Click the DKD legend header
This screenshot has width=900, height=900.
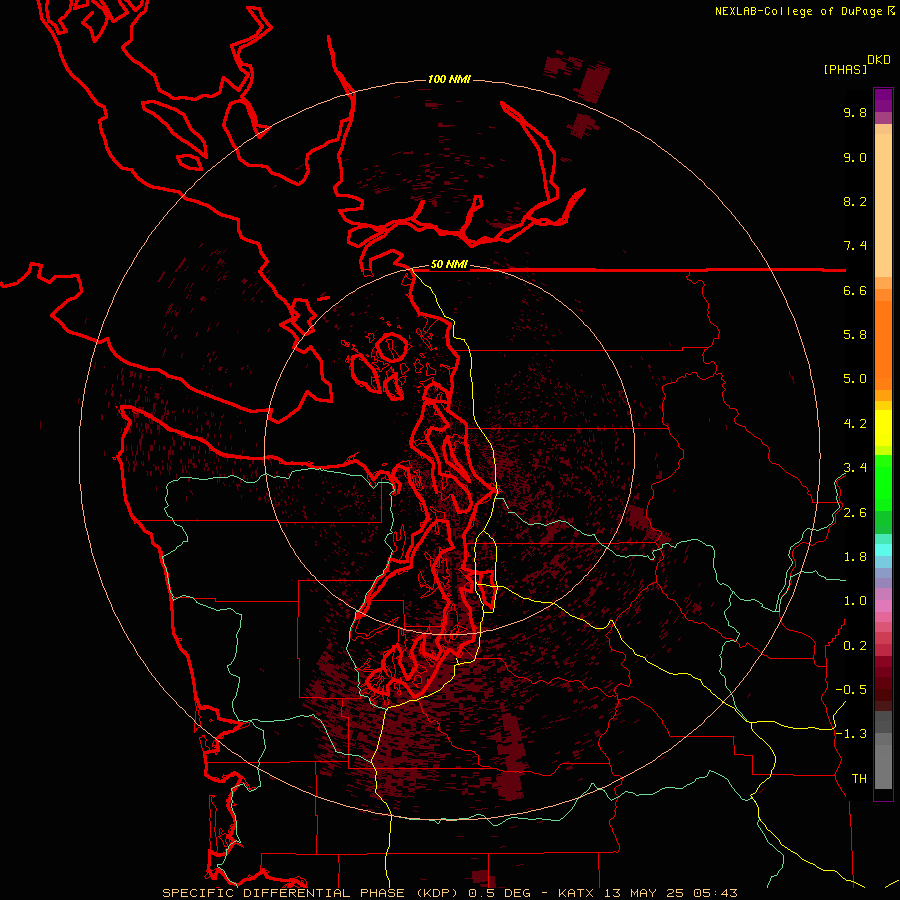(879, 60)
